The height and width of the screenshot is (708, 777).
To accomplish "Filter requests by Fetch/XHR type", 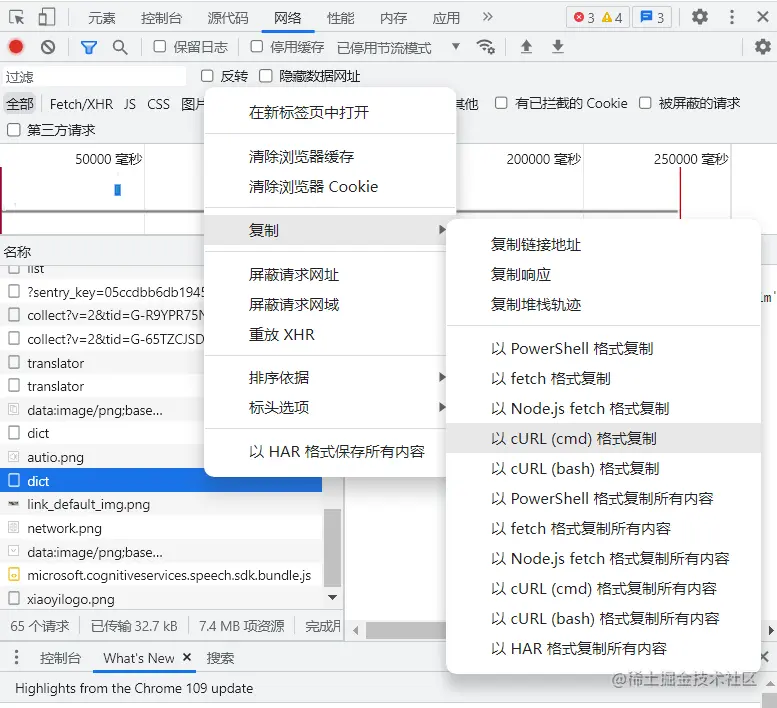I will click(81, 104).
